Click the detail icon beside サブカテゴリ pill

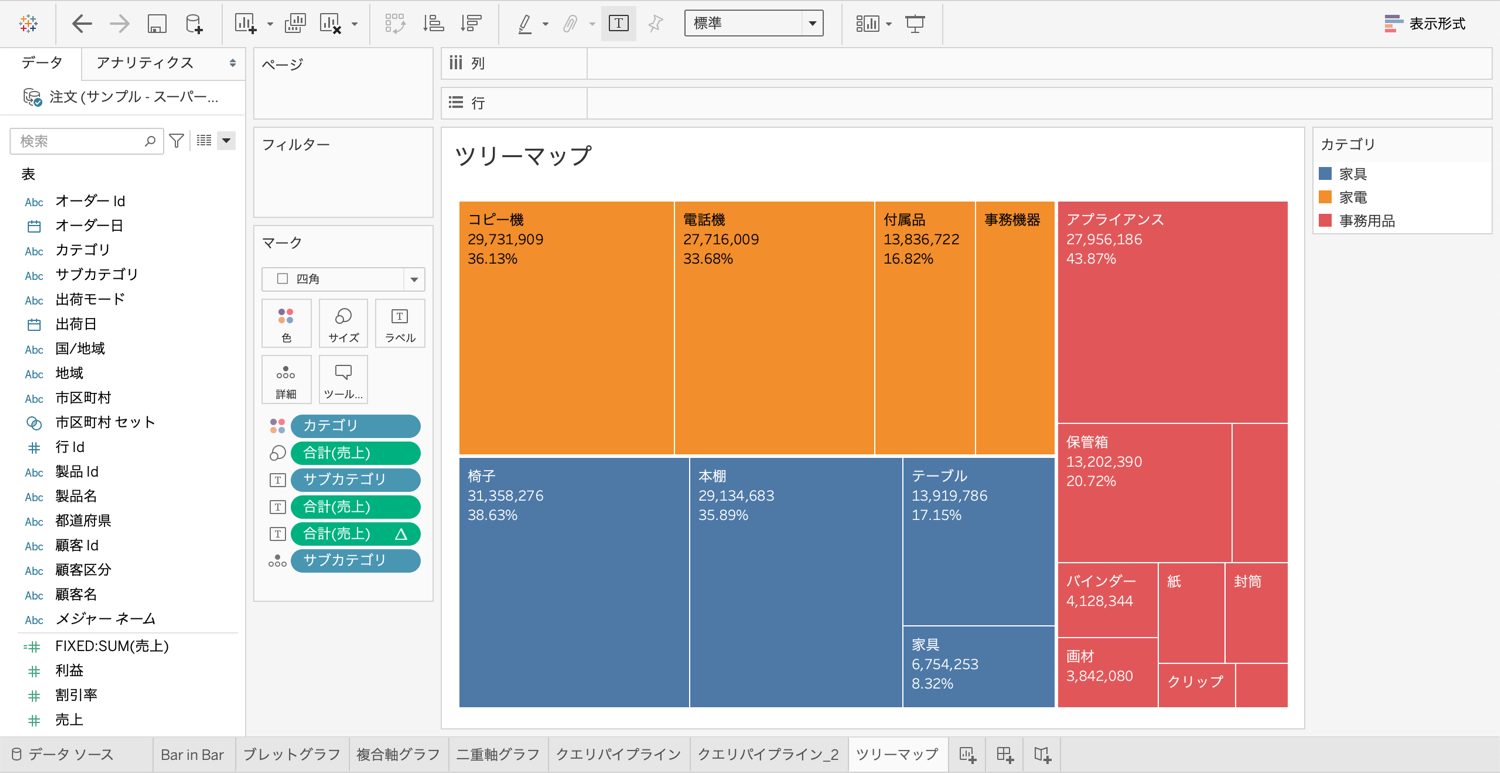click(x=277, y=561)
